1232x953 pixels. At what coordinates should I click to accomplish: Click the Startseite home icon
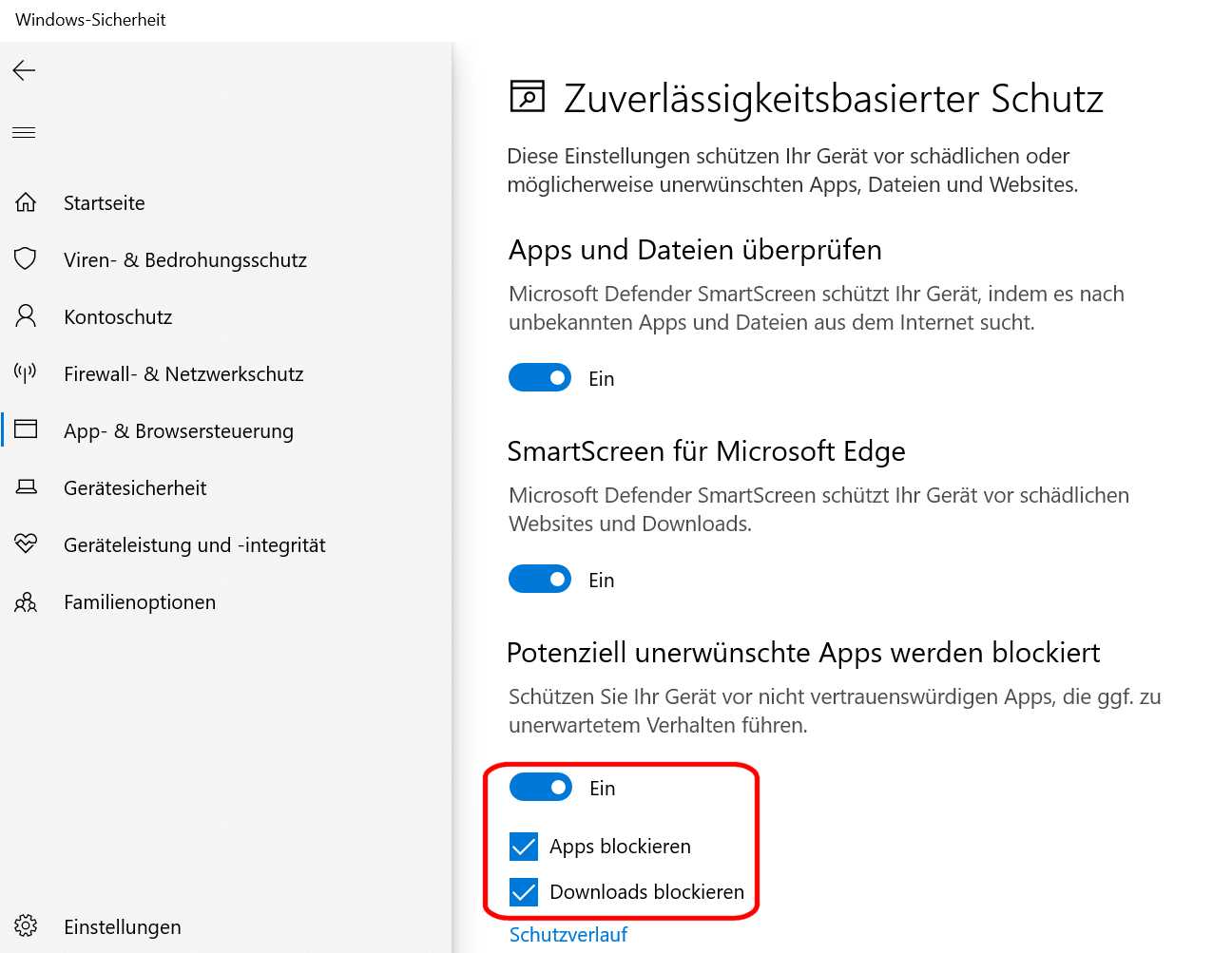click(26, 201)
